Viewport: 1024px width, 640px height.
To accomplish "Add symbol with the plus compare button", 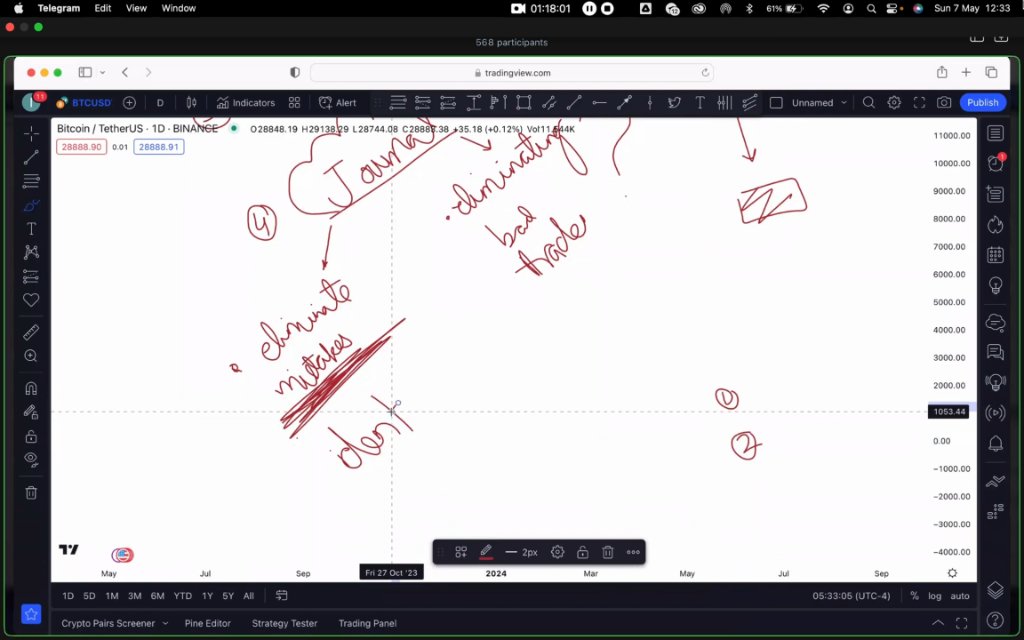I will click(x=129, y=103).
